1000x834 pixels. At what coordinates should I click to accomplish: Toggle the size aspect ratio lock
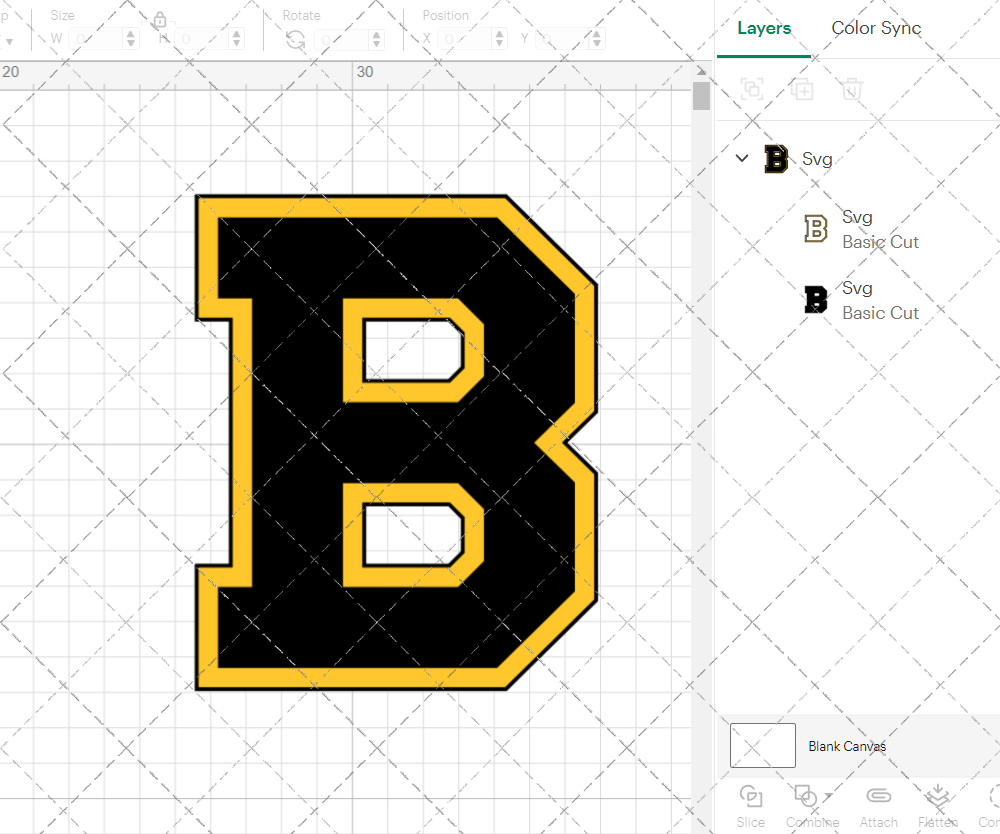coord(159,20)
